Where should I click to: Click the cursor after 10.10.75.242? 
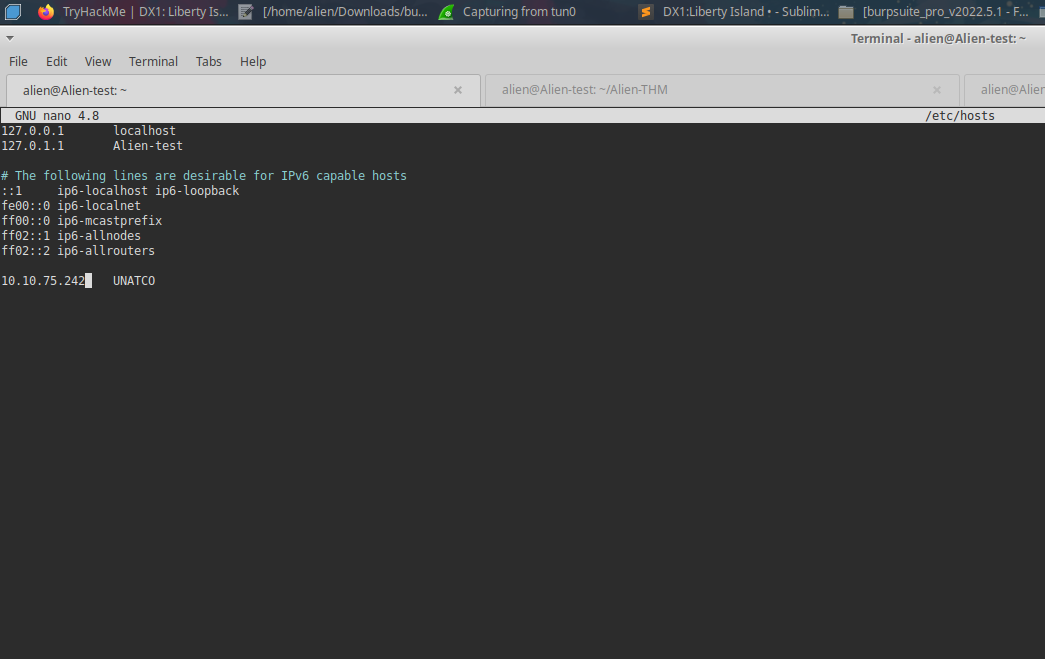click(x=88, y=280)
